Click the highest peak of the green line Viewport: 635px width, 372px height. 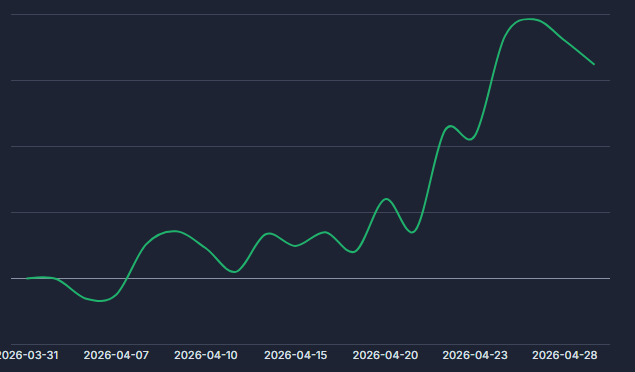[530, 19]
